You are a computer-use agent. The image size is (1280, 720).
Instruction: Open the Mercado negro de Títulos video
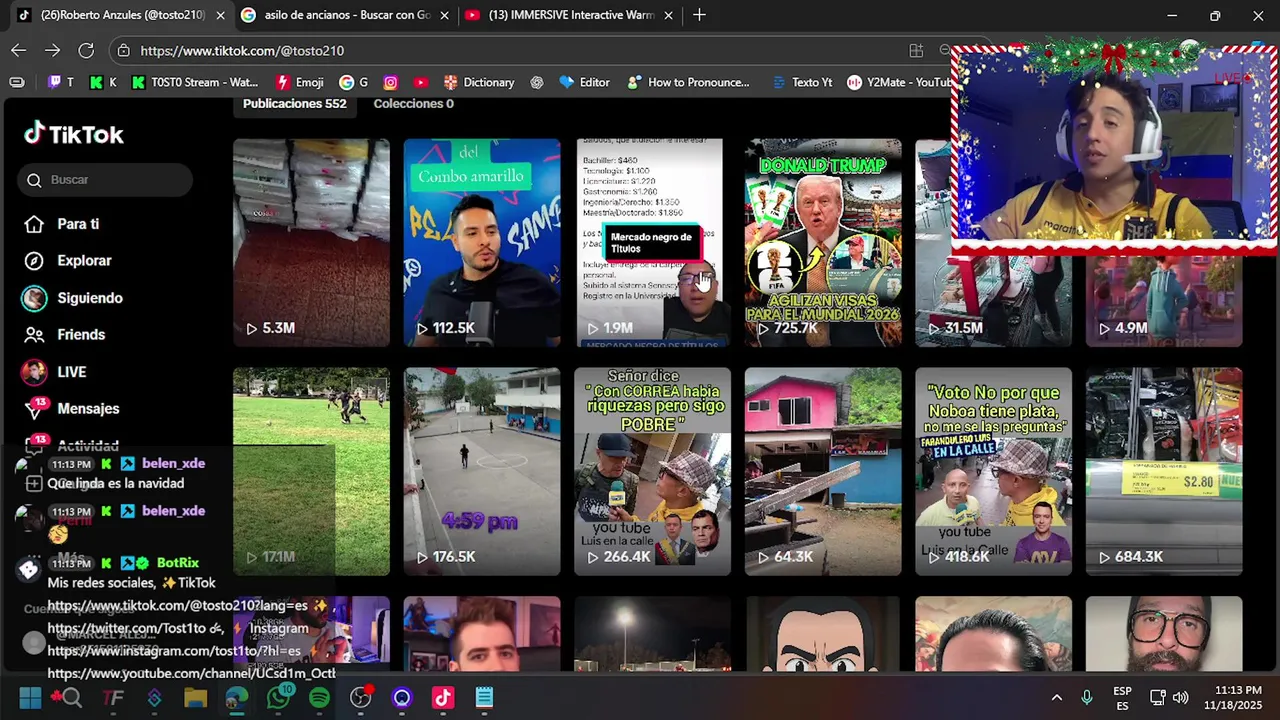pyautogui.click(x=652, y=242)
